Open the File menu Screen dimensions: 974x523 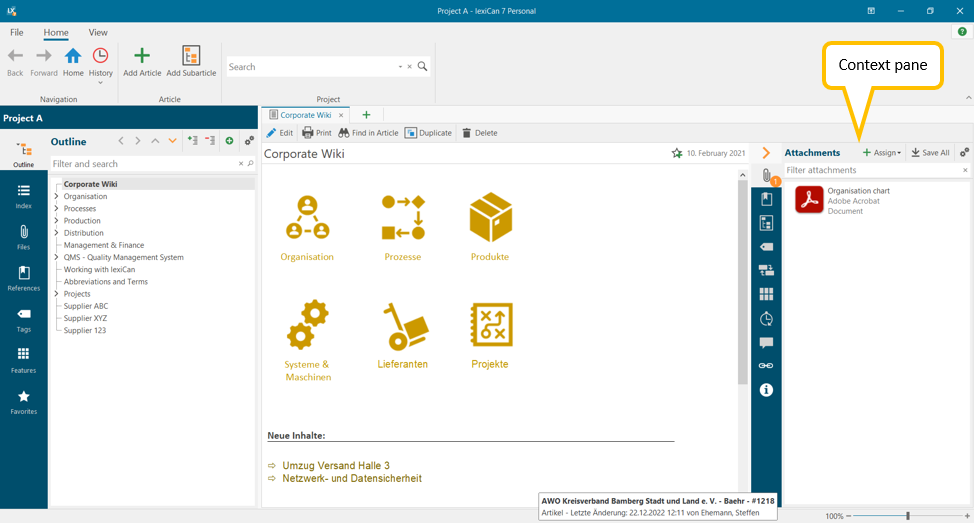click(x=17, y=33)
